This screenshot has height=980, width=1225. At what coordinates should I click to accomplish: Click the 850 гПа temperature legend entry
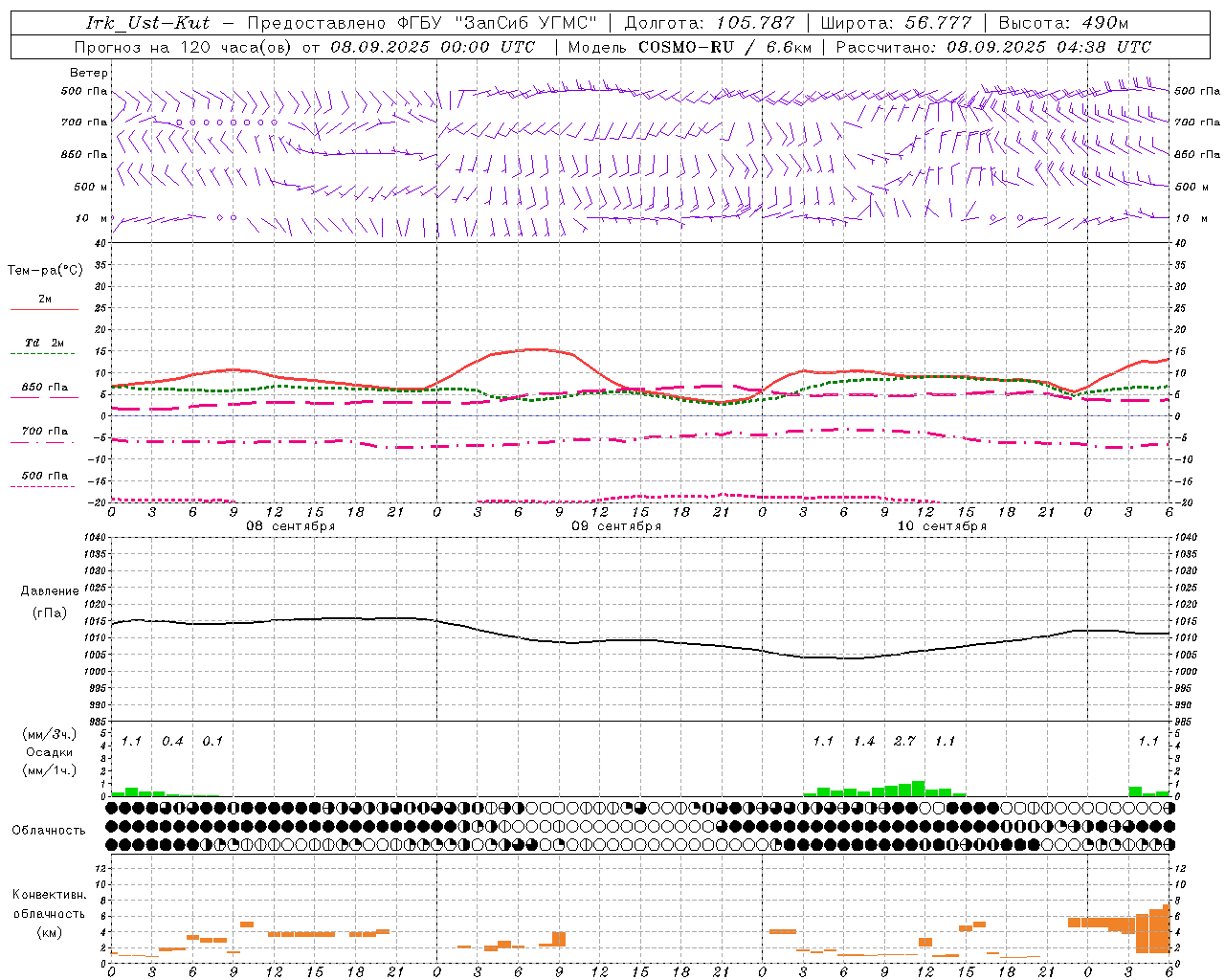click(44, 388)
